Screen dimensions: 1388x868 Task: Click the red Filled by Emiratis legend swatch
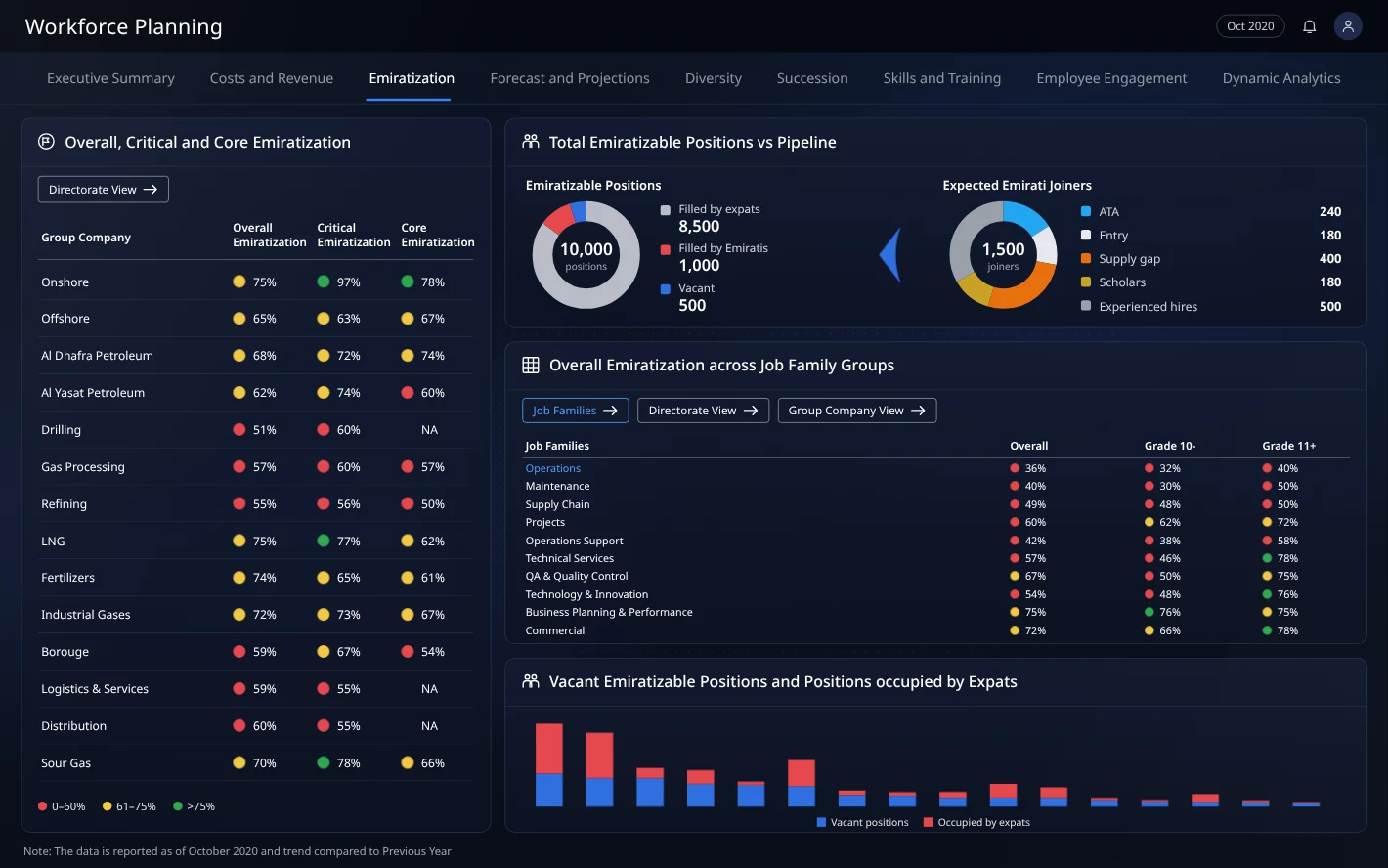[x=666, y=249]
